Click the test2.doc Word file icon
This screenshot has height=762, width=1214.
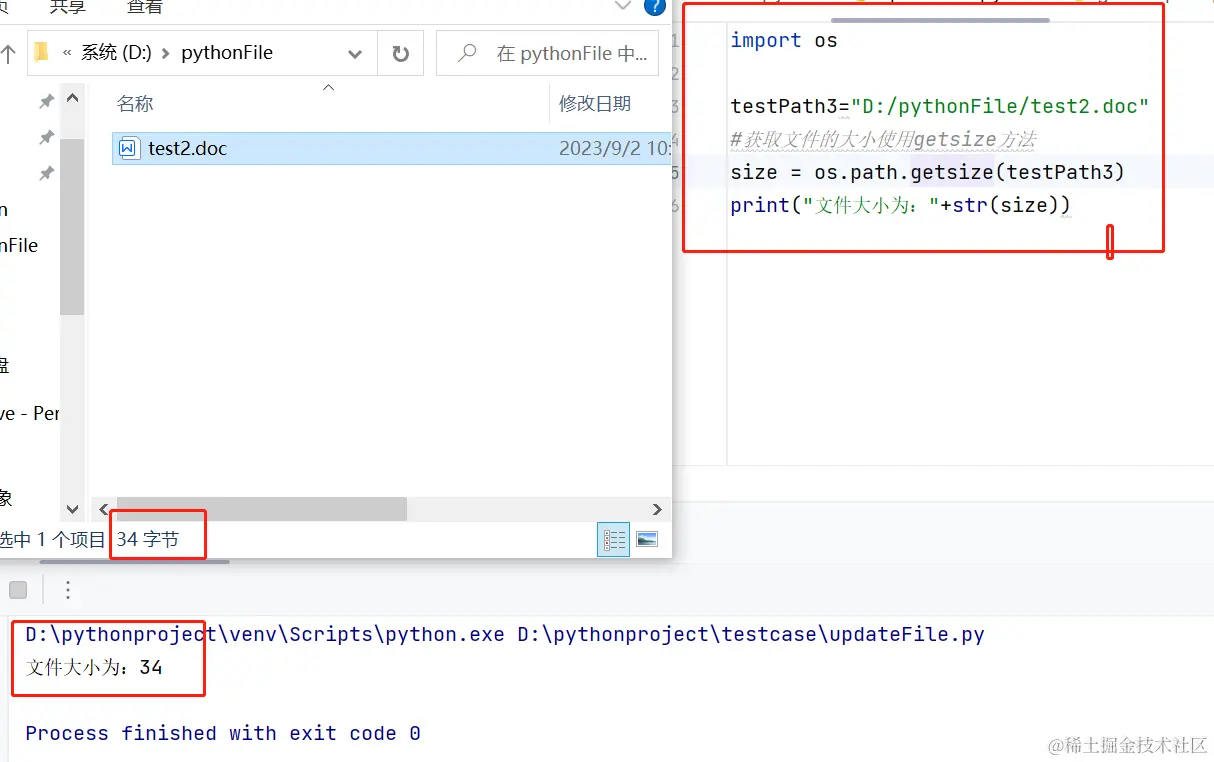128,149
